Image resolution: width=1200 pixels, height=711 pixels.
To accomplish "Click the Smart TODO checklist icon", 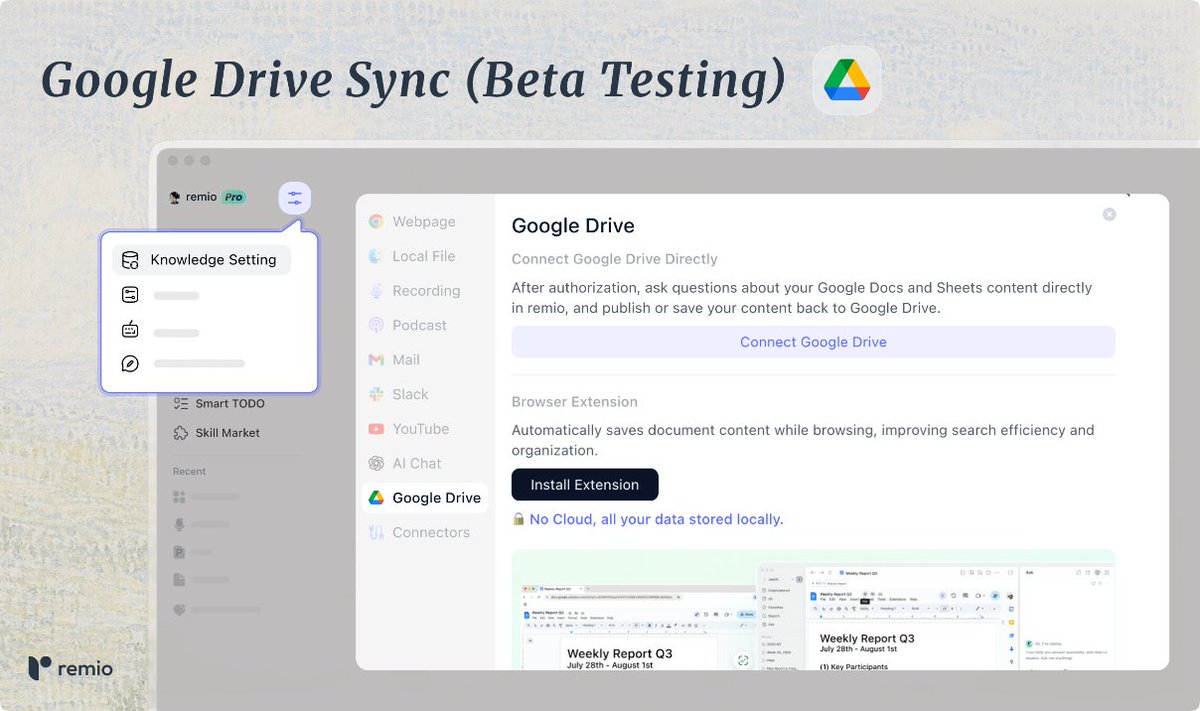I will (181, 404).
